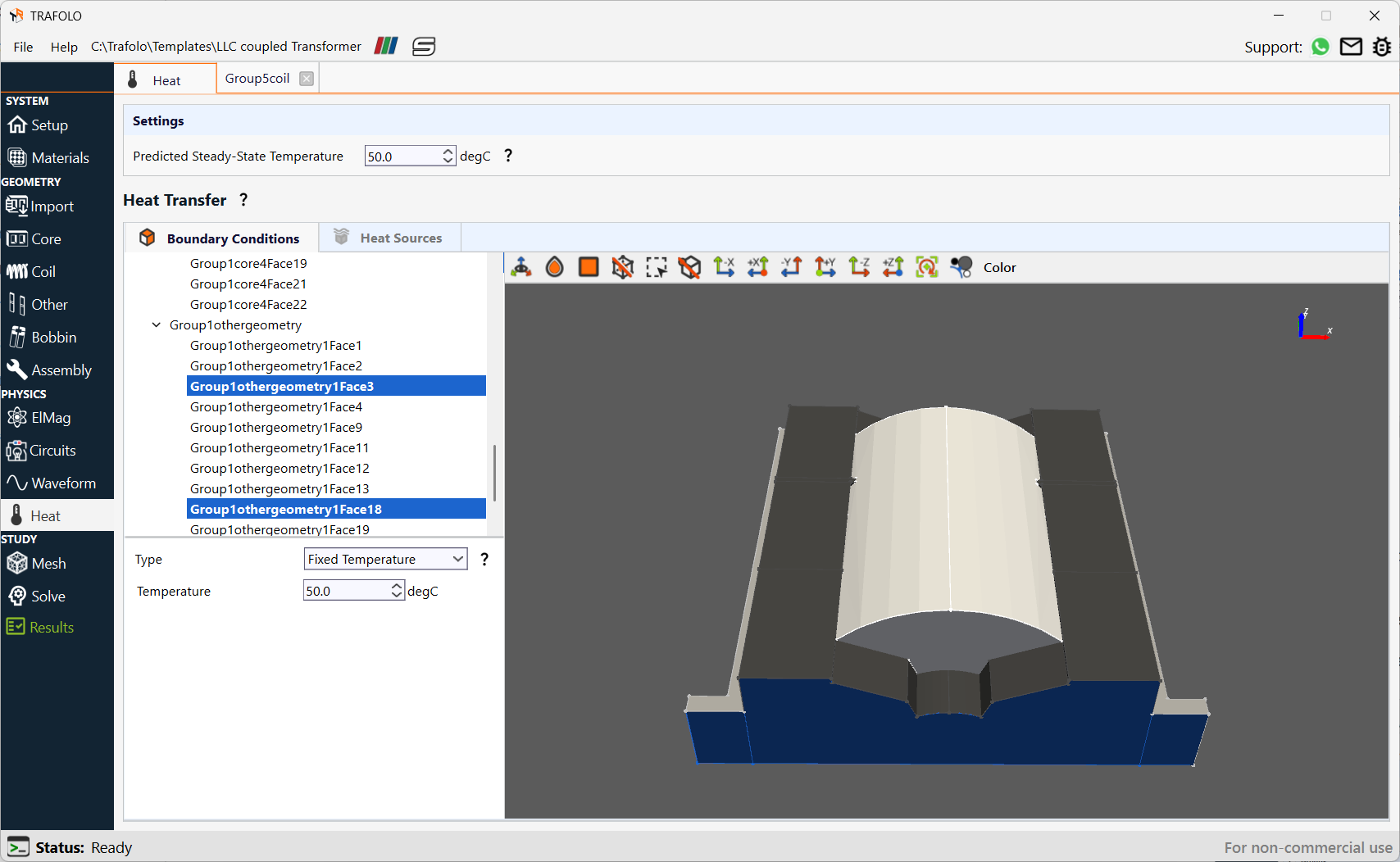Click the boundary Temperature input field
The width and height of the screenshot is (1400, 862).
pyautogui.click(x=347, y=591)
